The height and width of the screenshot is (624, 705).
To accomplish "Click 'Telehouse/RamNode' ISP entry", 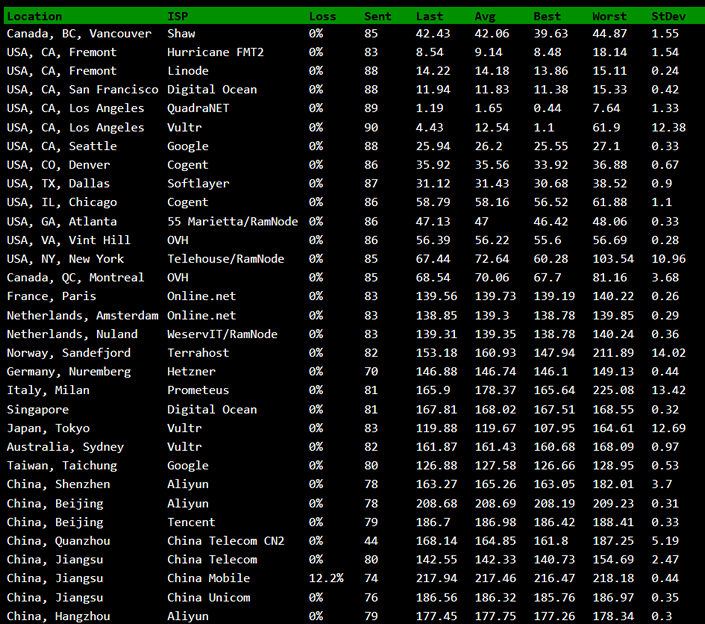I will [x=226, y=259].
